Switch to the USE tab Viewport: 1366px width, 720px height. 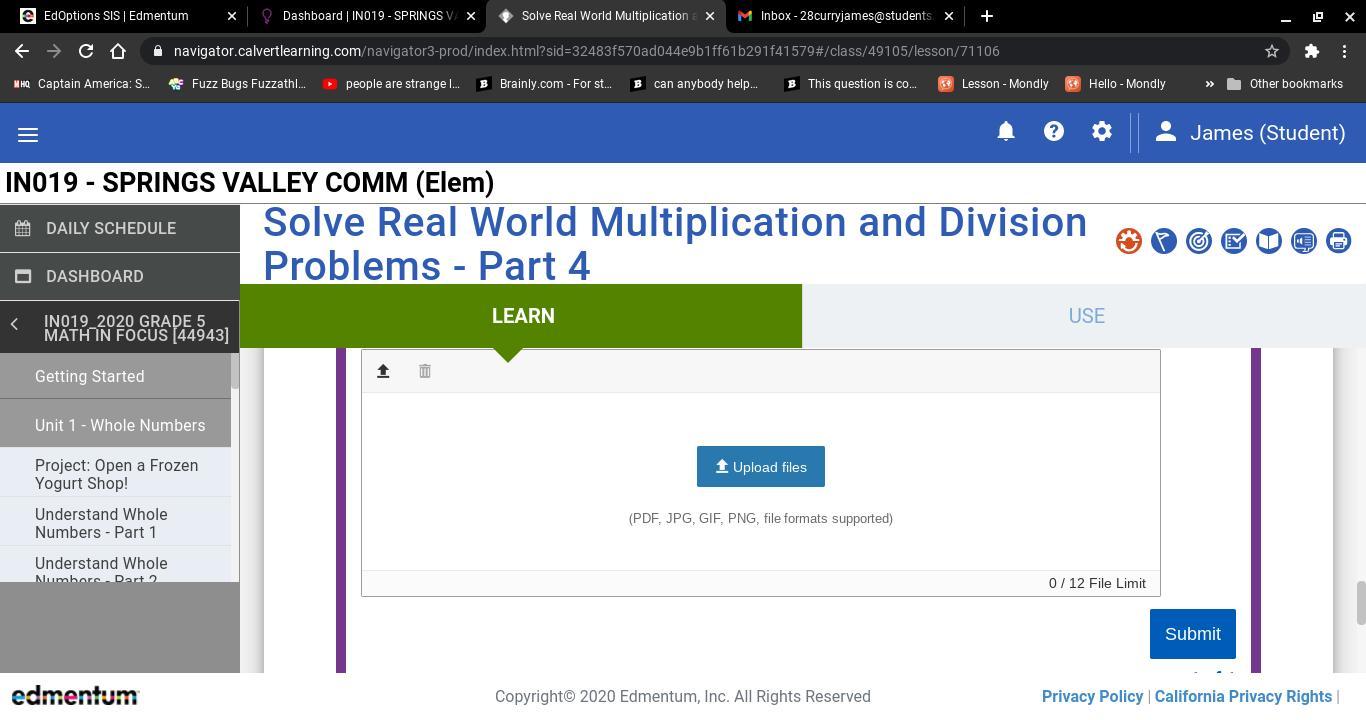click(x=1086, y=316)
